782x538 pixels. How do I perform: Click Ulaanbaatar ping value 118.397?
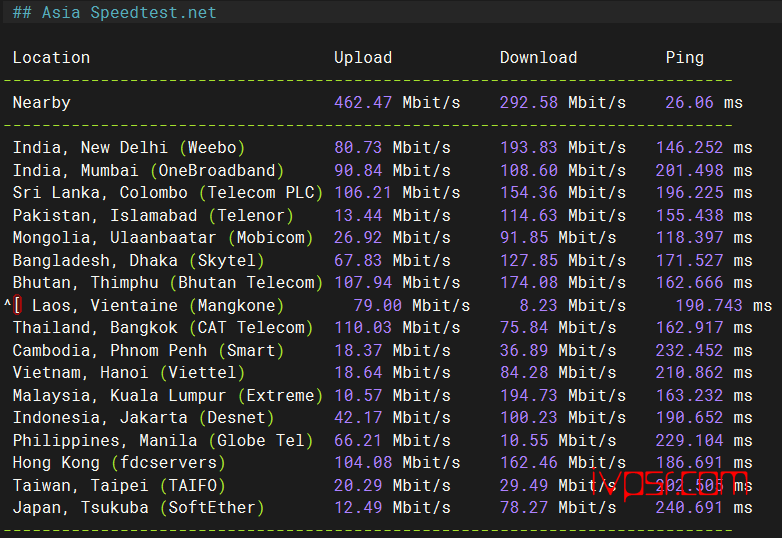[689, 237]
